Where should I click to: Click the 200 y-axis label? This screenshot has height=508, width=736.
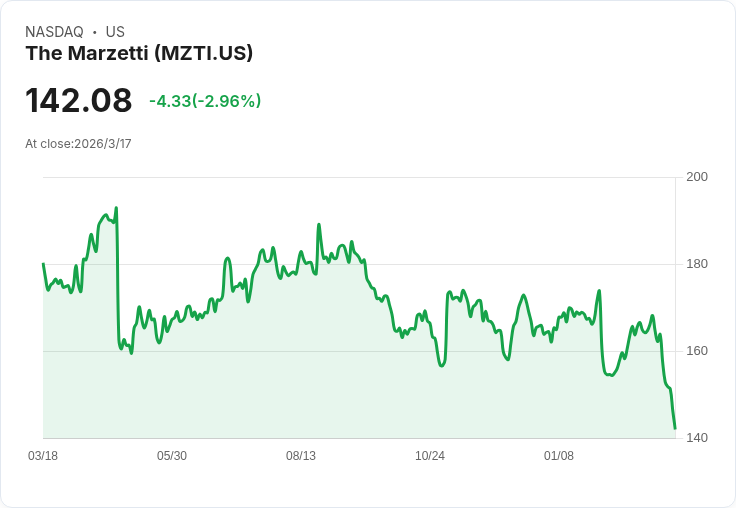pos(697,177)
